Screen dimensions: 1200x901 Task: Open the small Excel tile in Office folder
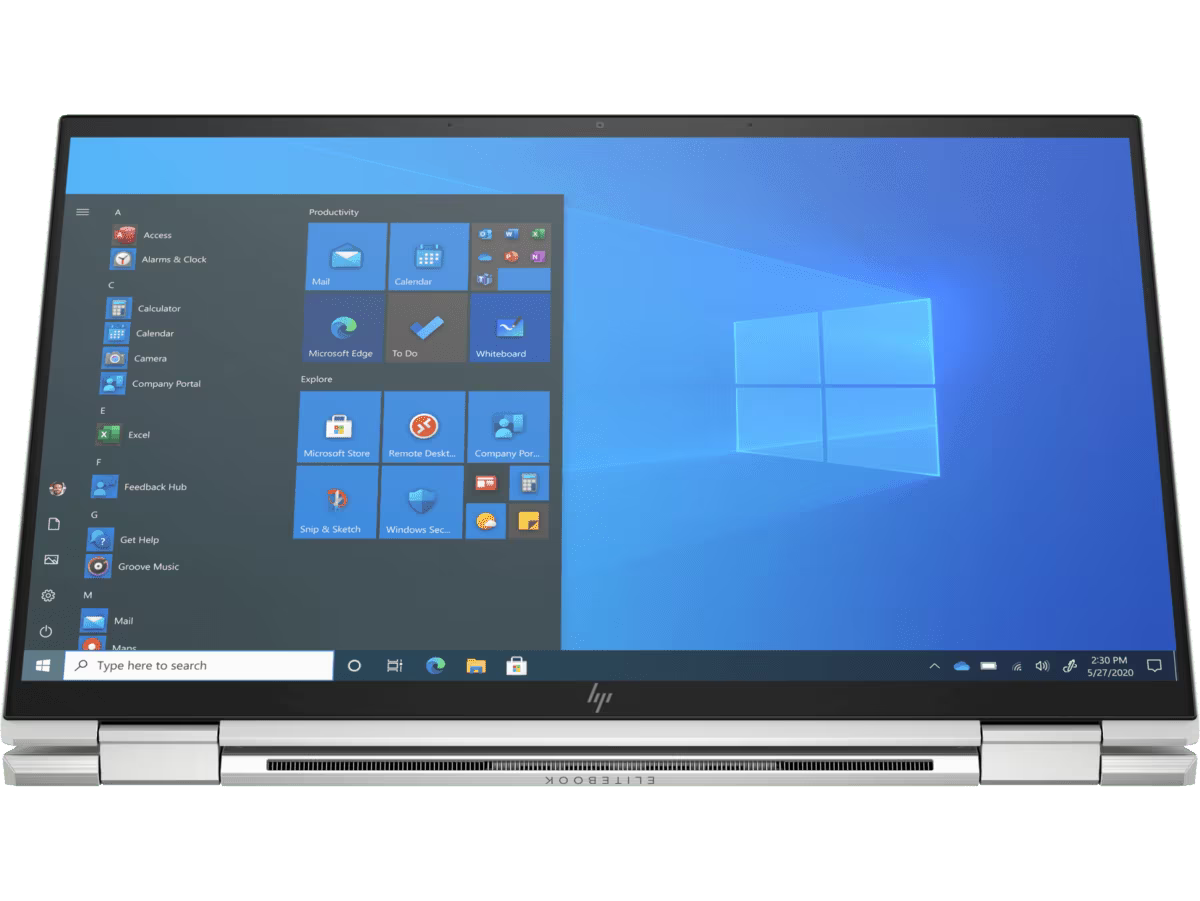click(538, 233)
